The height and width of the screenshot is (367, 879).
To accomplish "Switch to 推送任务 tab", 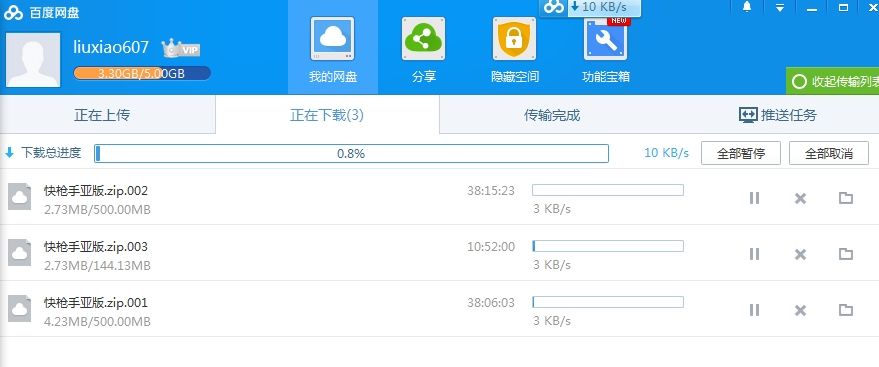I will [778, 115].
